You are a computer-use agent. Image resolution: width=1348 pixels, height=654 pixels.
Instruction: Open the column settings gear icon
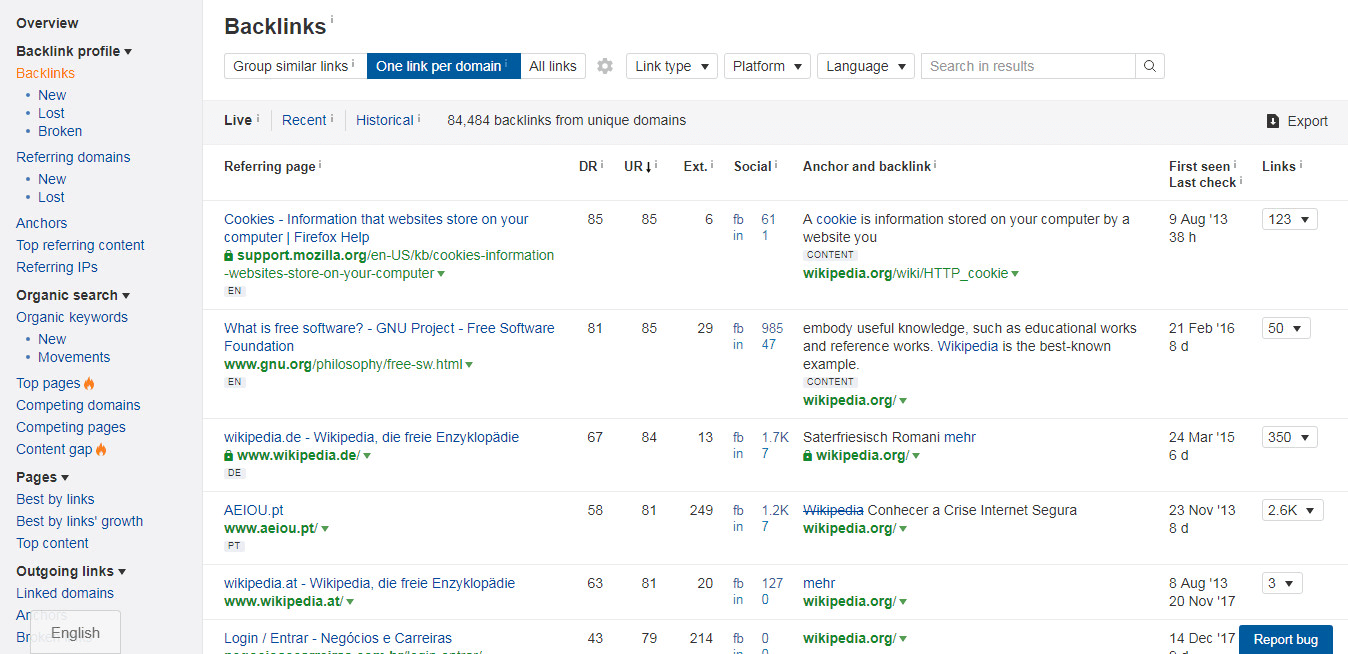point(605,65)
